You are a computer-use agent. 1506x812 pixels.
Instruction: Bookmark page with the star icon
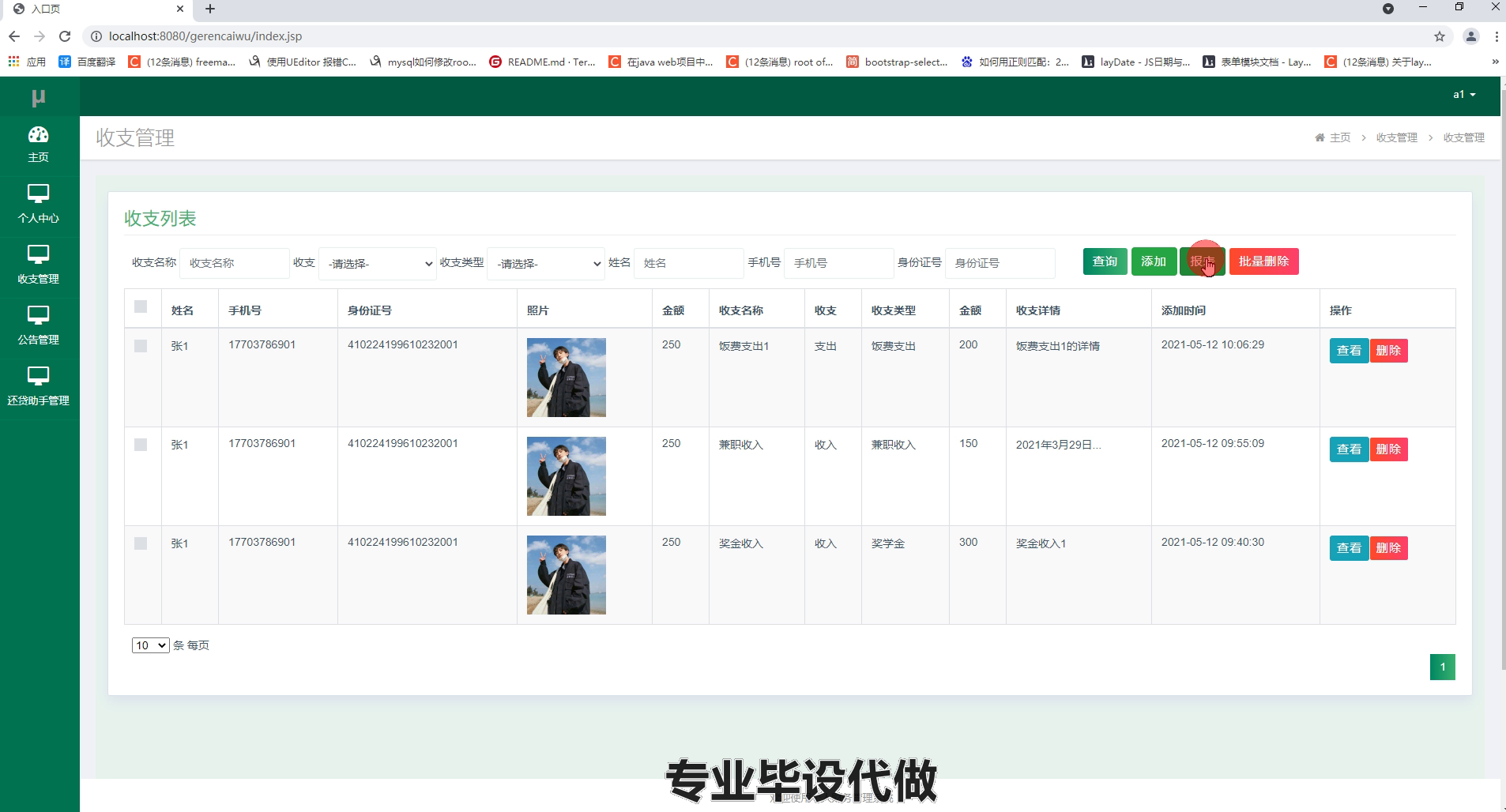[x=1440, y=36]
